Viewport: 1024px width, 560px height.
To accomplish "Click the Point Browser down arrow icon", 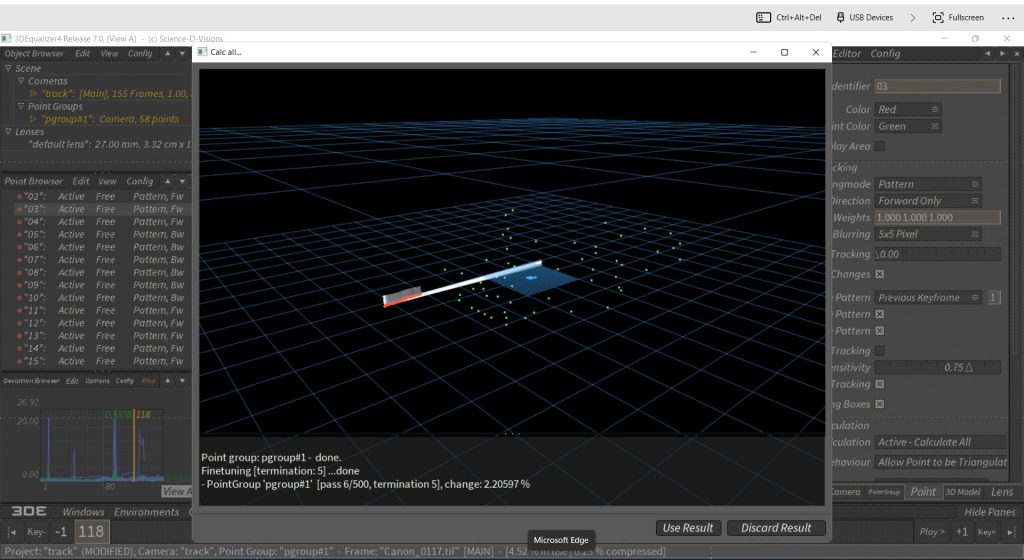I will pyautogui.click(x=182, y=181).
